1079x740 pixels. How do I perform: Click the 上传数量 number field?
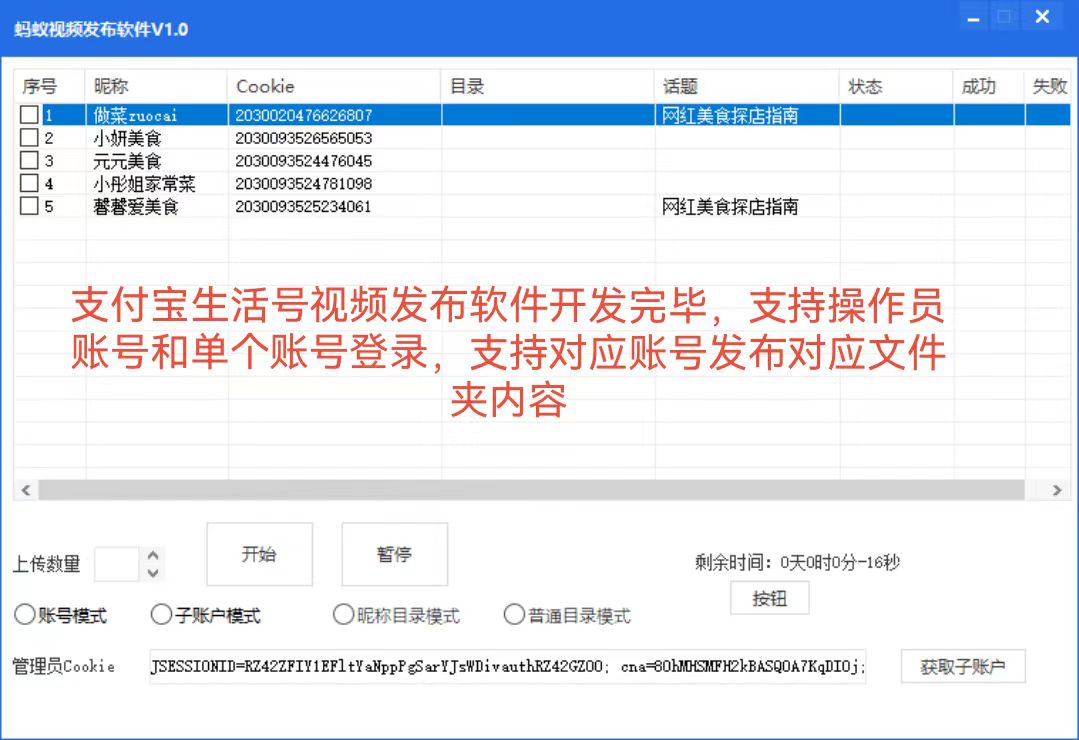pyautogui.click(x=117, y=564)
